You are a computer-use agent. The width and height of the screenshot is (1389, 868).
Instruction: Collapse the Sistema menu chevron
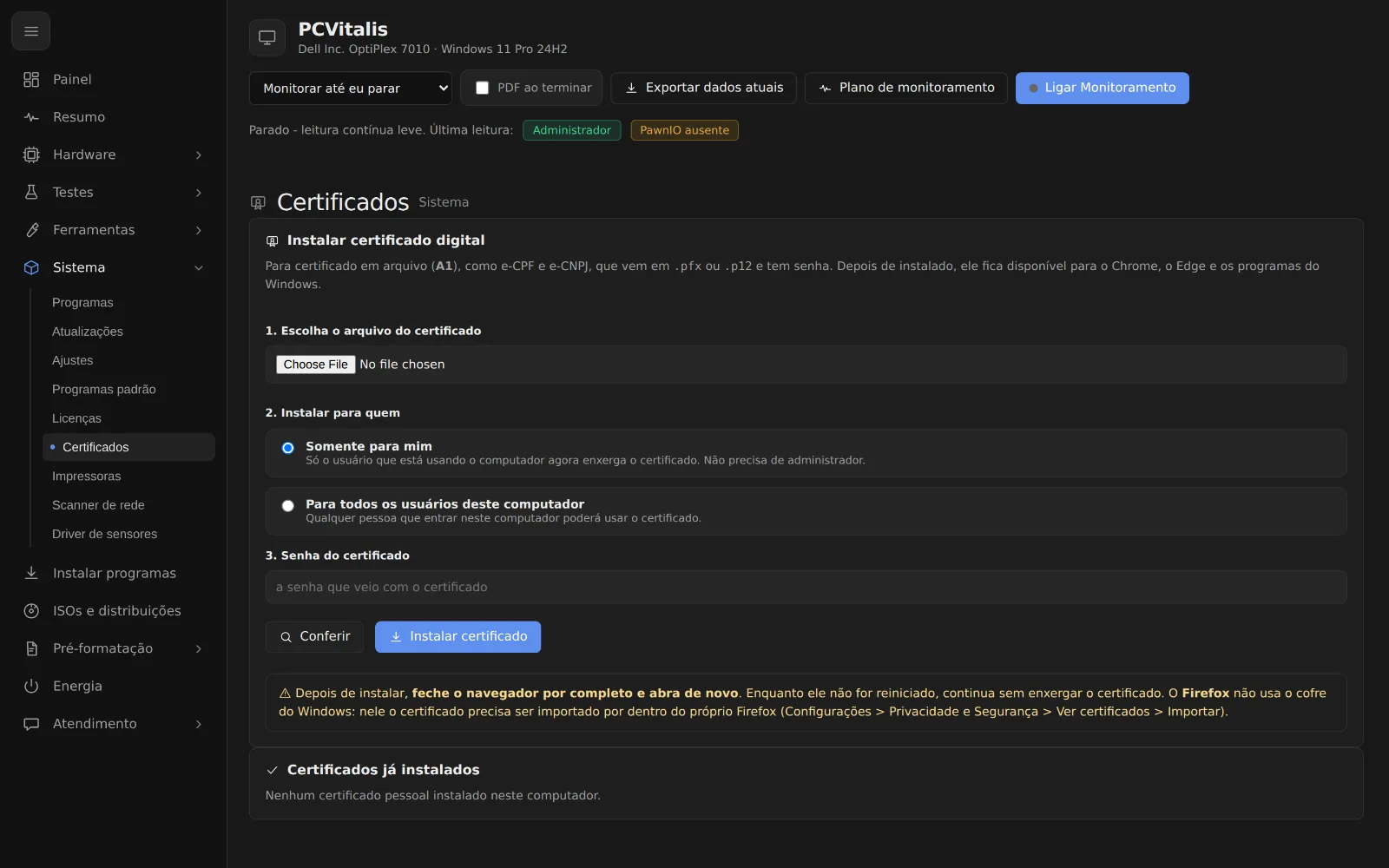coord(199,267)
